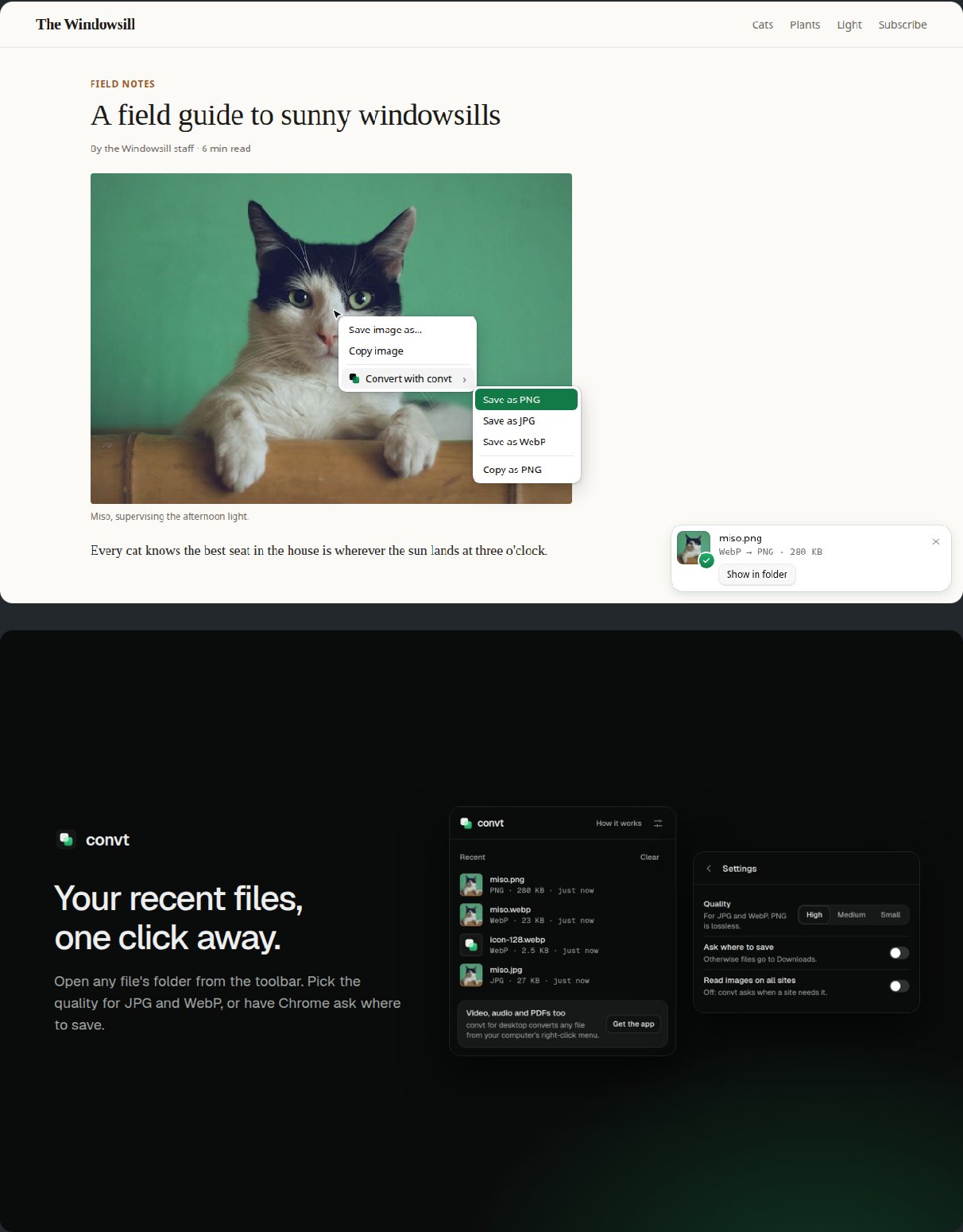Click the FIELD NOTES category label
Viewport: 963px width, 1232px height.
[122, 84]
